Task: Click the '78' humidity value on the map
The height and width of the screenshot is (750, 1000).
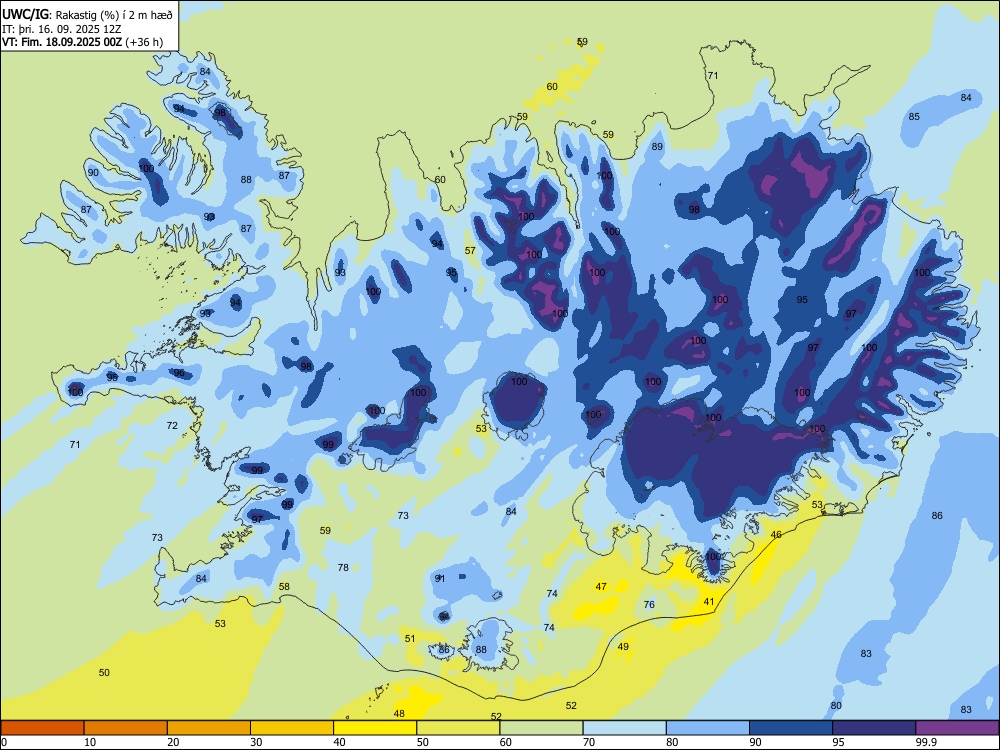Action: coord(343,567)
